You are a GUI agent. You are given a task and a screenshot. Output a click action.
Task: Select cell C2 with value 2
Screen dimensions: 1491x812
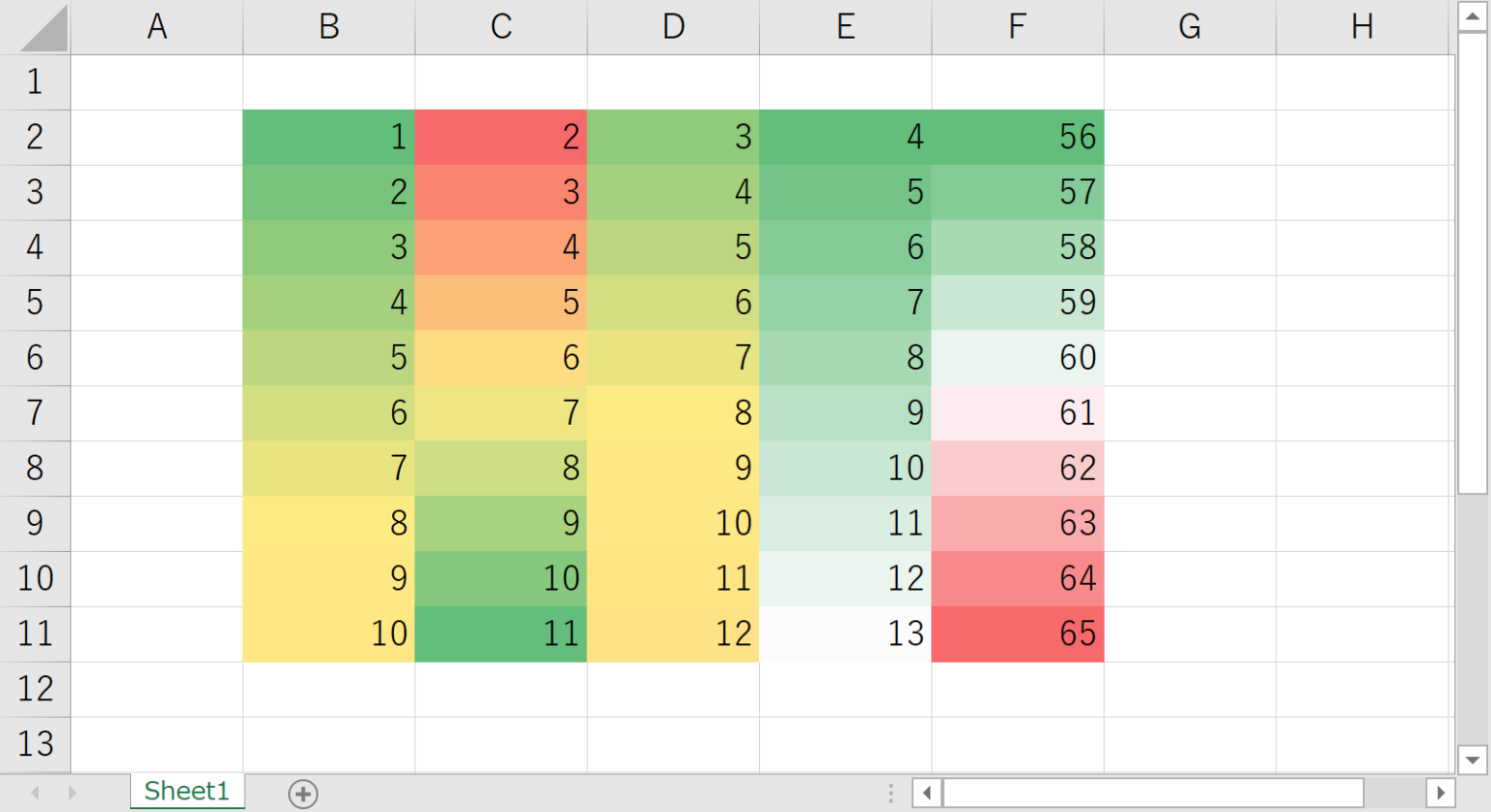pos(501,138)
